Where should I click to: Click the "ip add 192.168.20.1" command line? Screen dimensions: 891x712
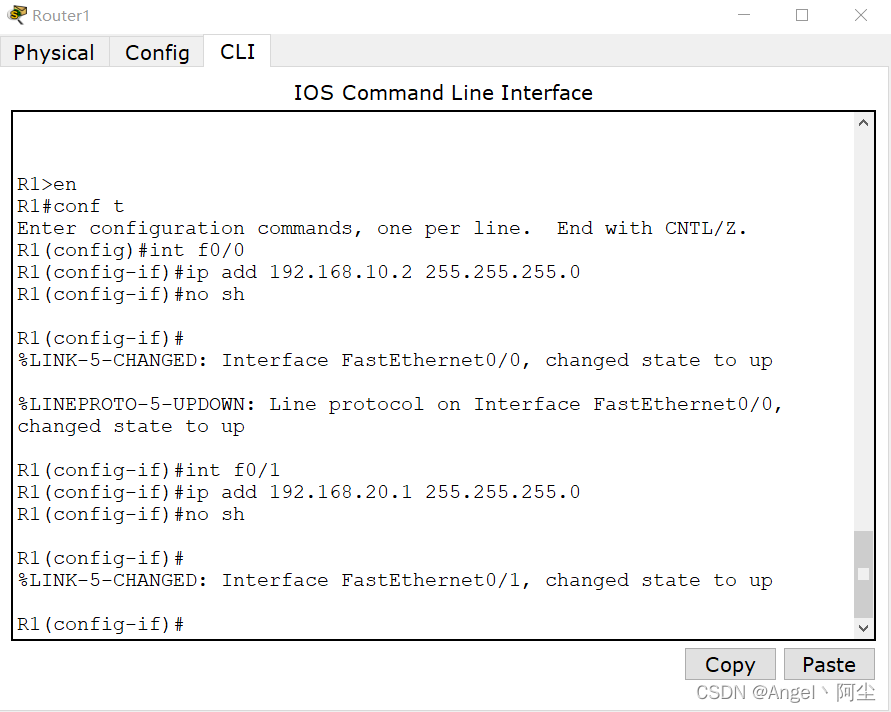tap(299, 492)
